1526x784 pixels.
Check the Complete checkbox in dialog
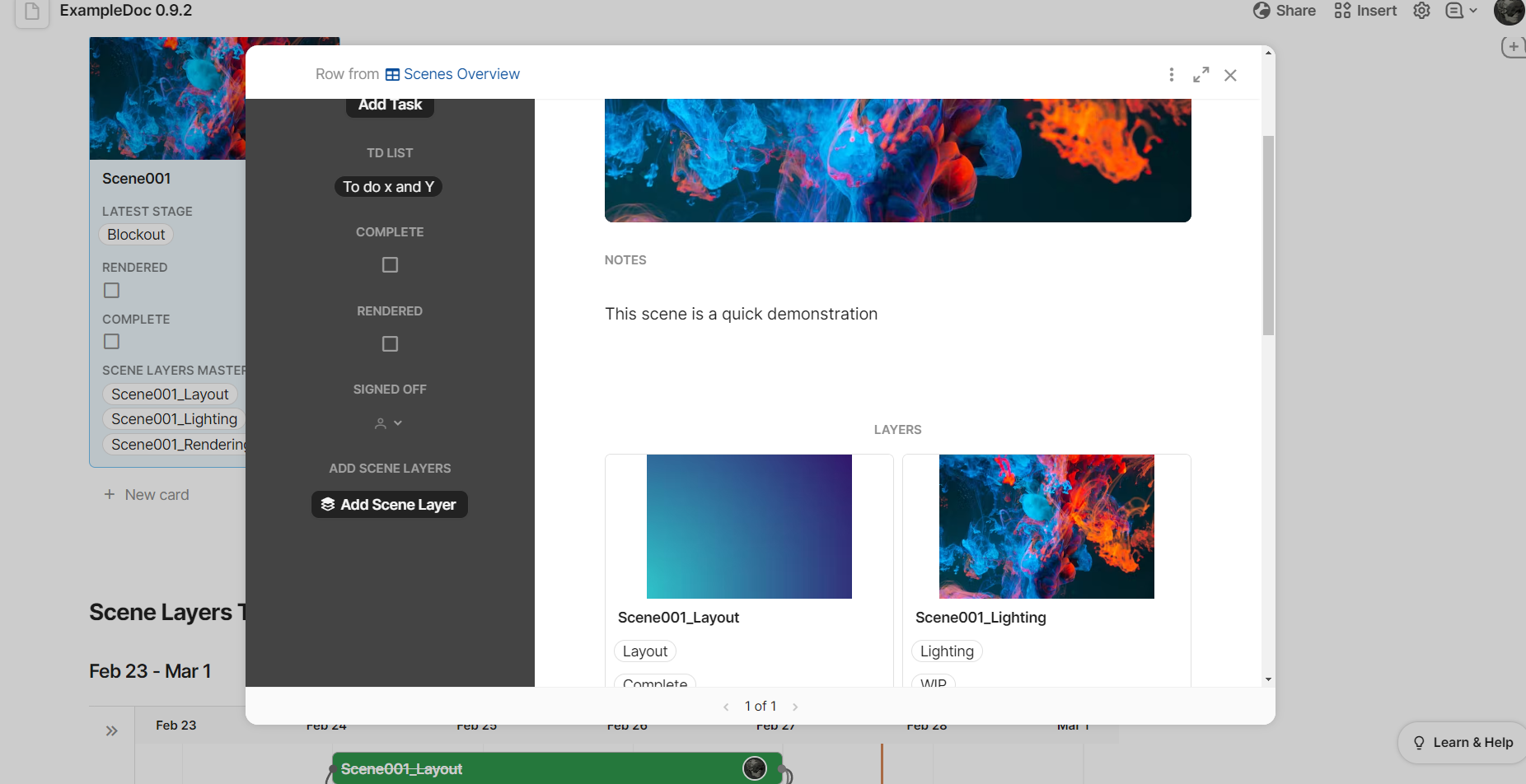[390, 264]
